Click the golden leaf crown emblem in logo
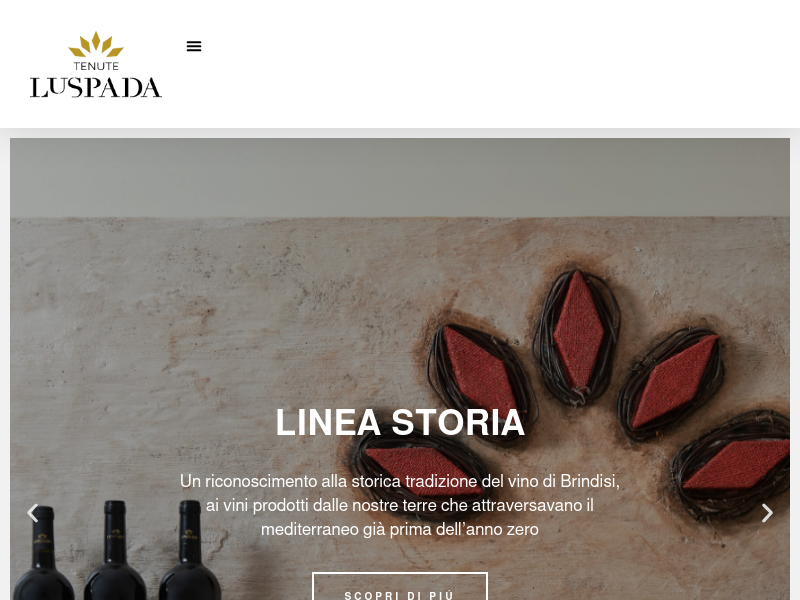The image size is (800, 600). [x=96, y=44]
